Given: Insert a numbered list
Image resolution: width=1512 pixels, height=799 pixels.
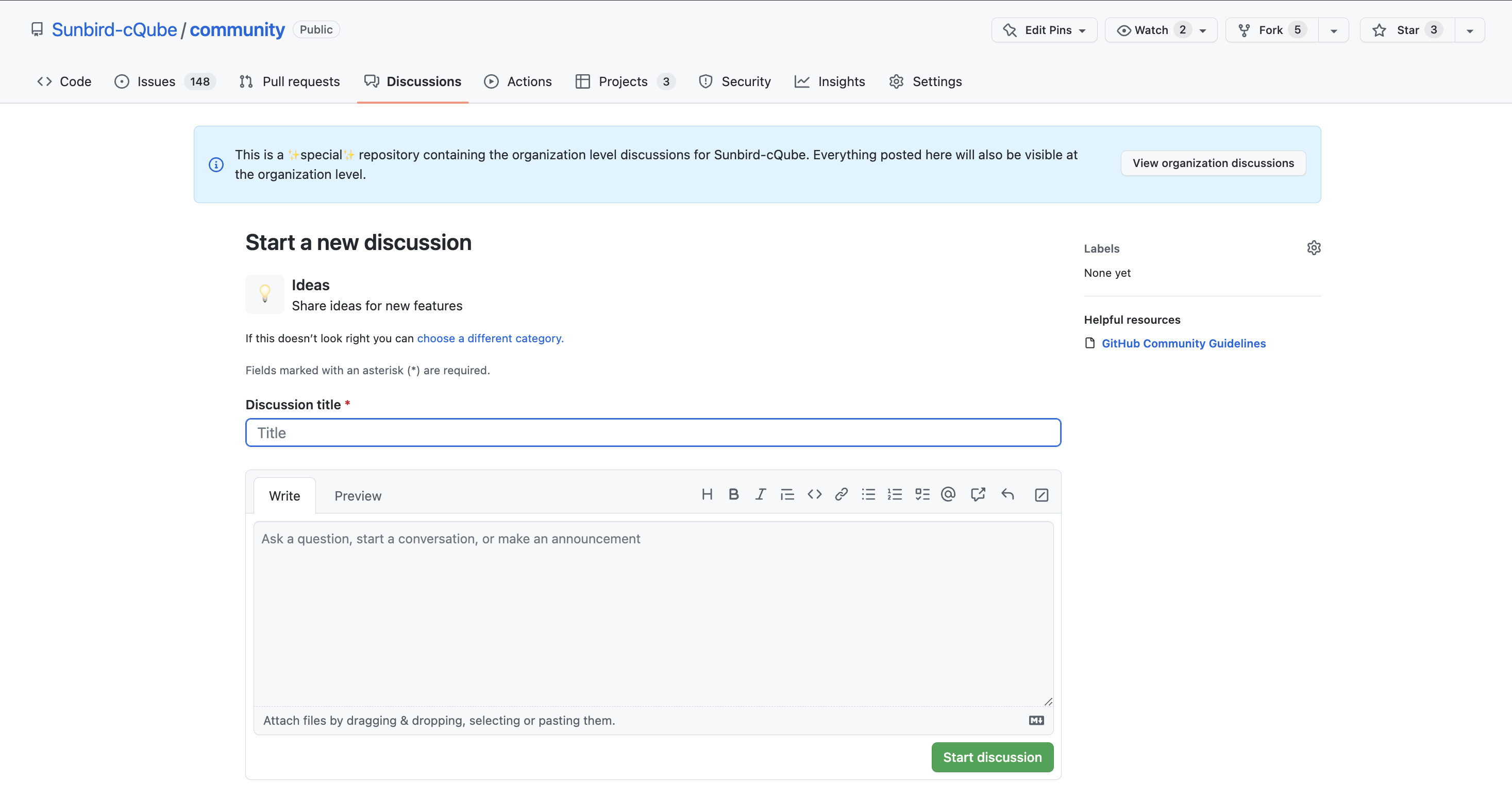Looking at the screenshot, I should (x=895, y=494).
